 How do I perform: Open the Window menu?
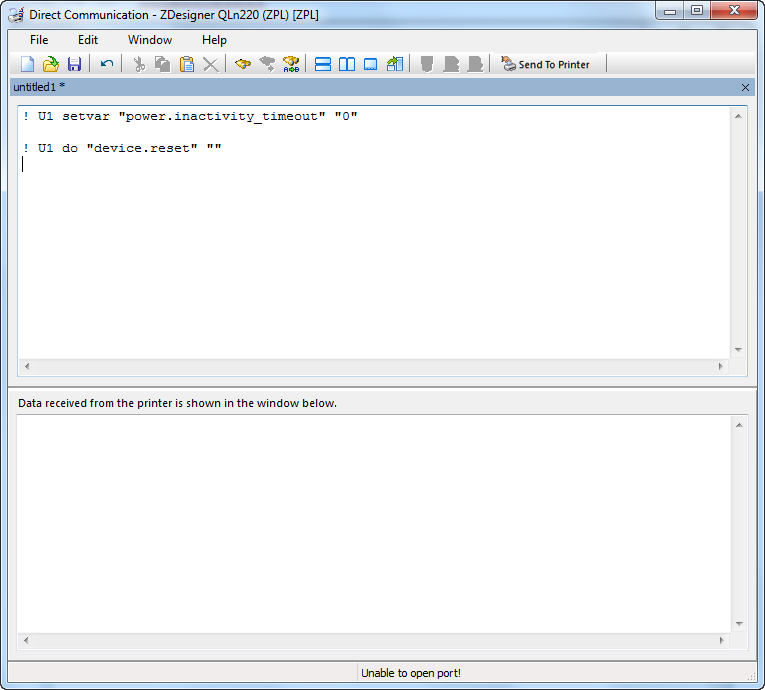150,40
